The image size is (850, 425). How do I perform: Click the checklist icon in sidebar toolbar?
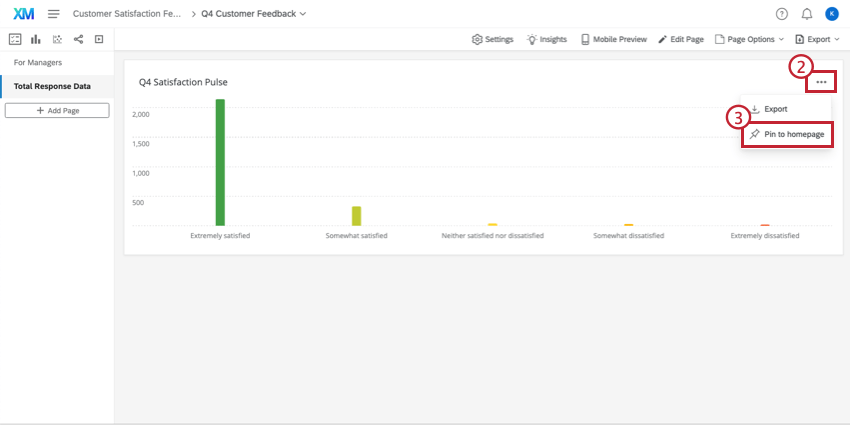click(15, 40)
